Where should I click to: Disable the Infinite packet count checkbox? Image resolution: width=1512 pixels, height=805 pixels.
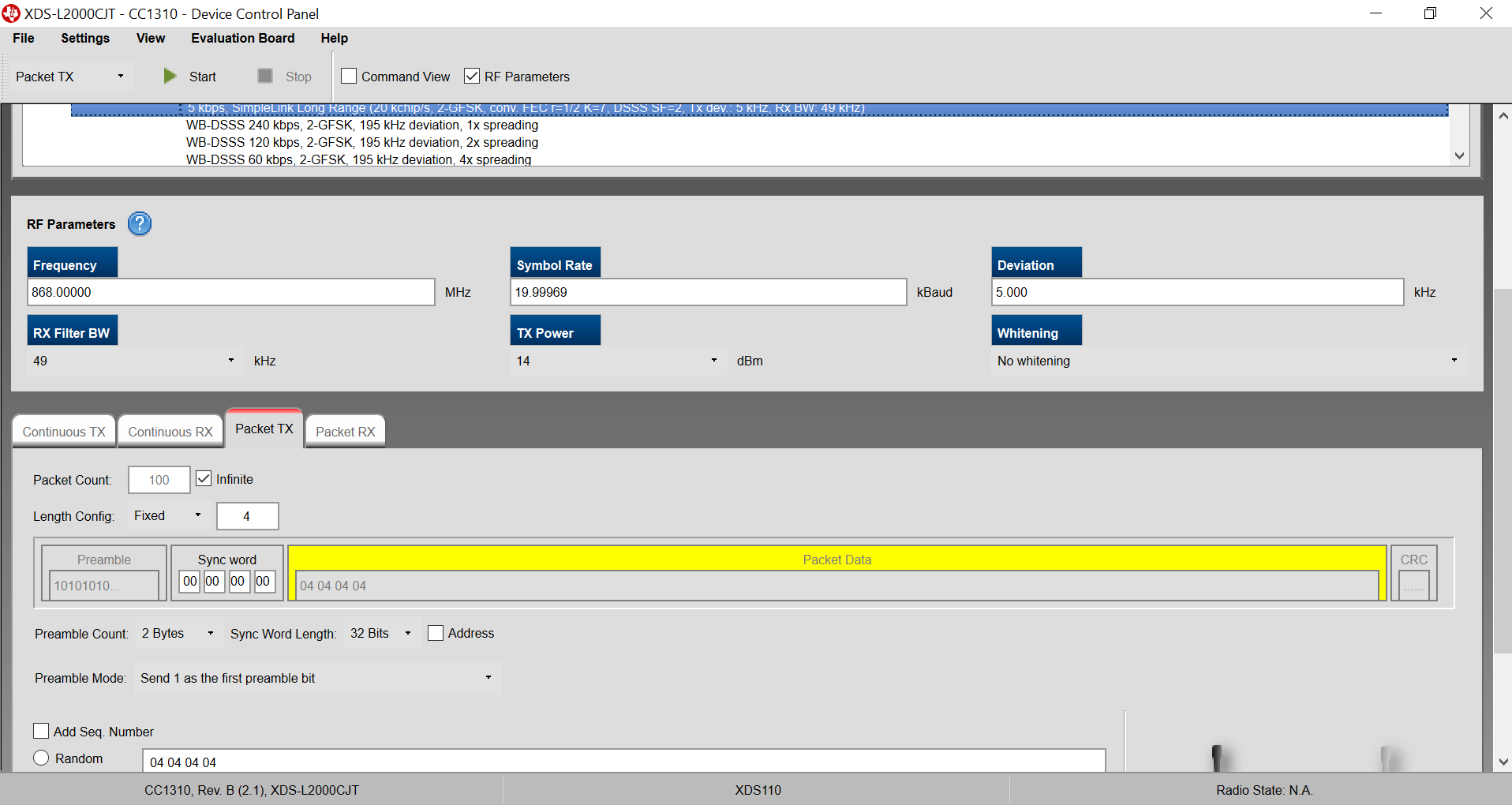coord(204,478)
